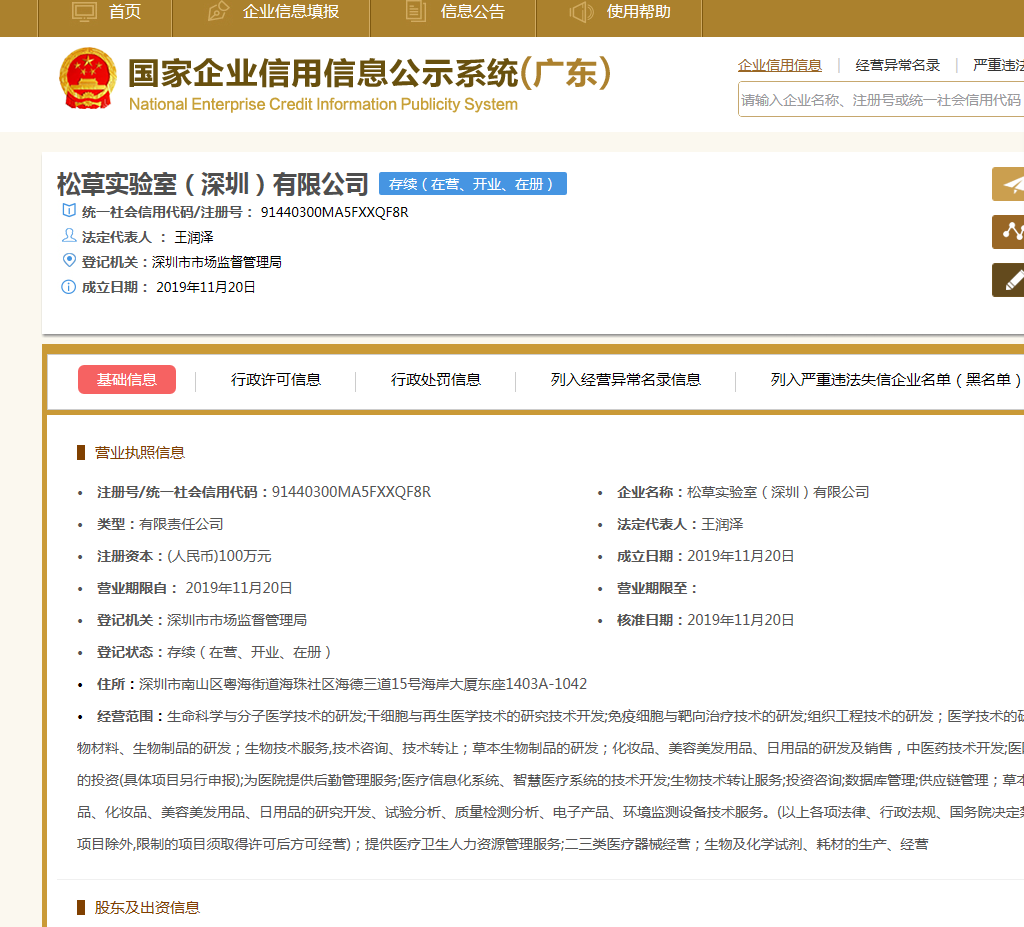Click the person icon beside 法定代表人
This screenshot has height=927, width=1024.
(69, 235)
